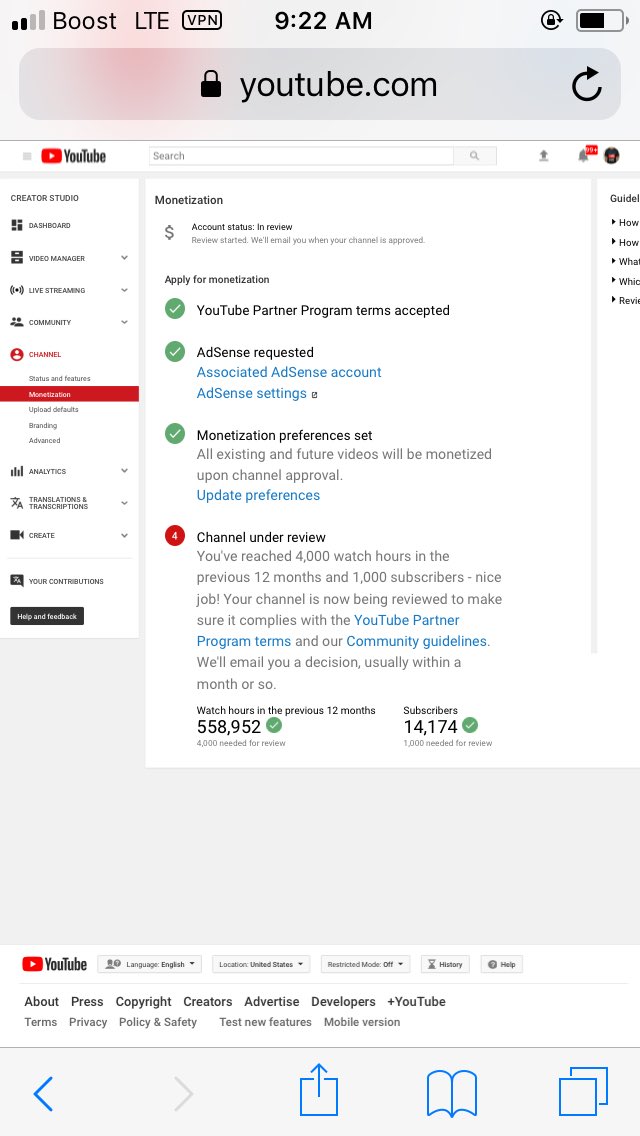Open Branding settings
The width and height of the screenshot is (640, 1136).
[x=43, y=425]
